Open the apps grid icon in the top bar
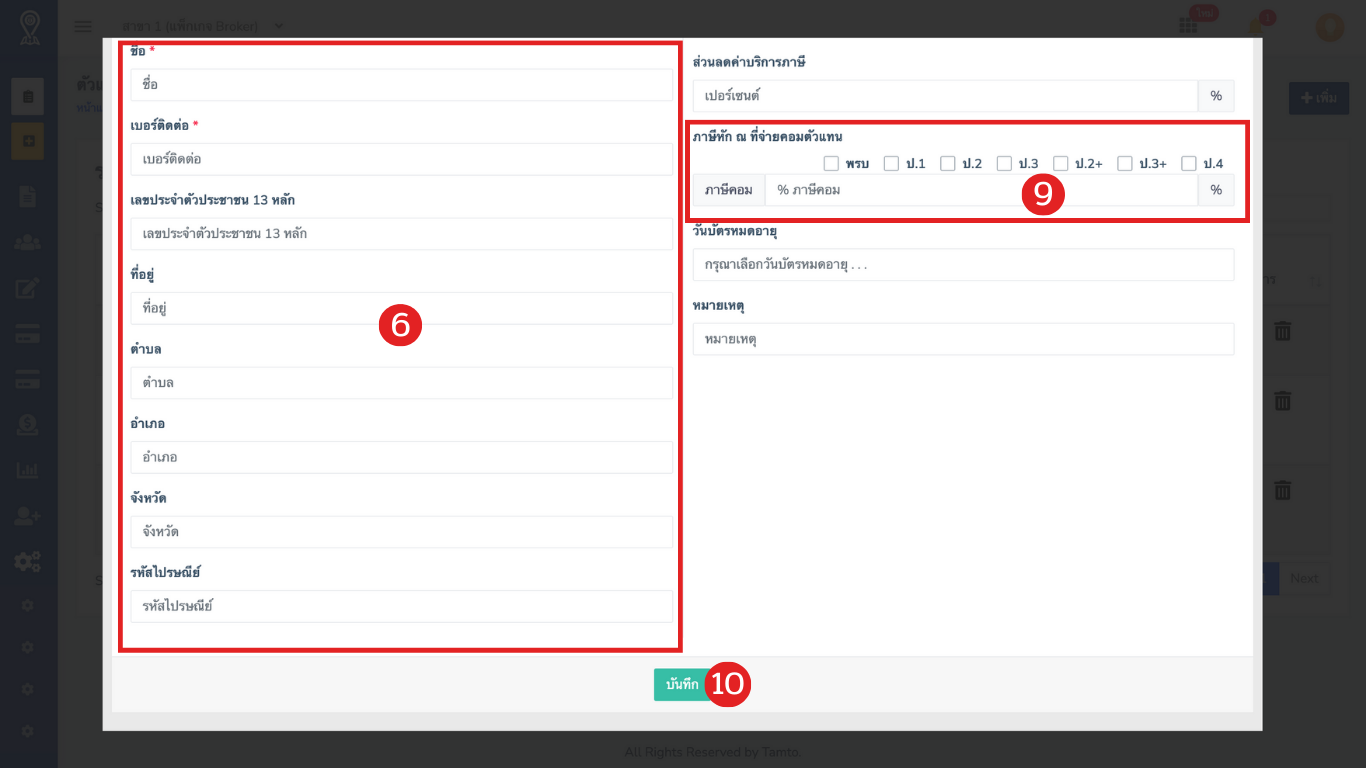This screenshot has height=768, width=1366. tap(1188, 27)
